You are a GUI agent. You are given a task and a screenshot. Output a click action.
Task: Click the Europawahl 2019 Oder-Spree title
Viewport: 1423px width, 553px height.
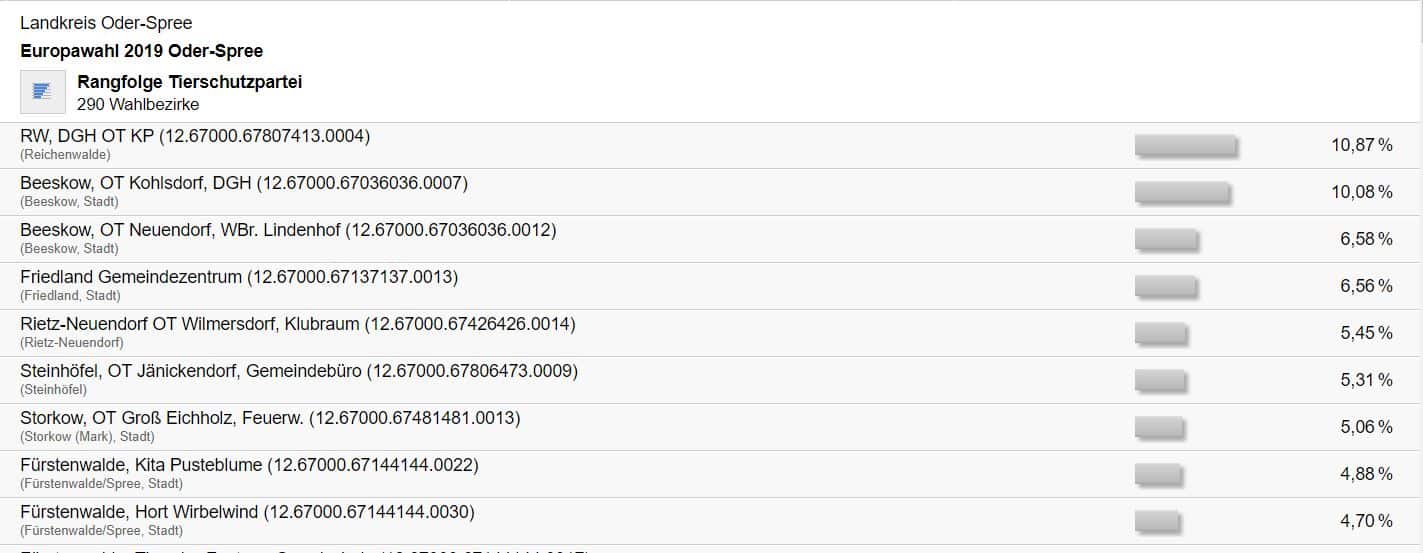pyautogui.click(x=142, y=51)
